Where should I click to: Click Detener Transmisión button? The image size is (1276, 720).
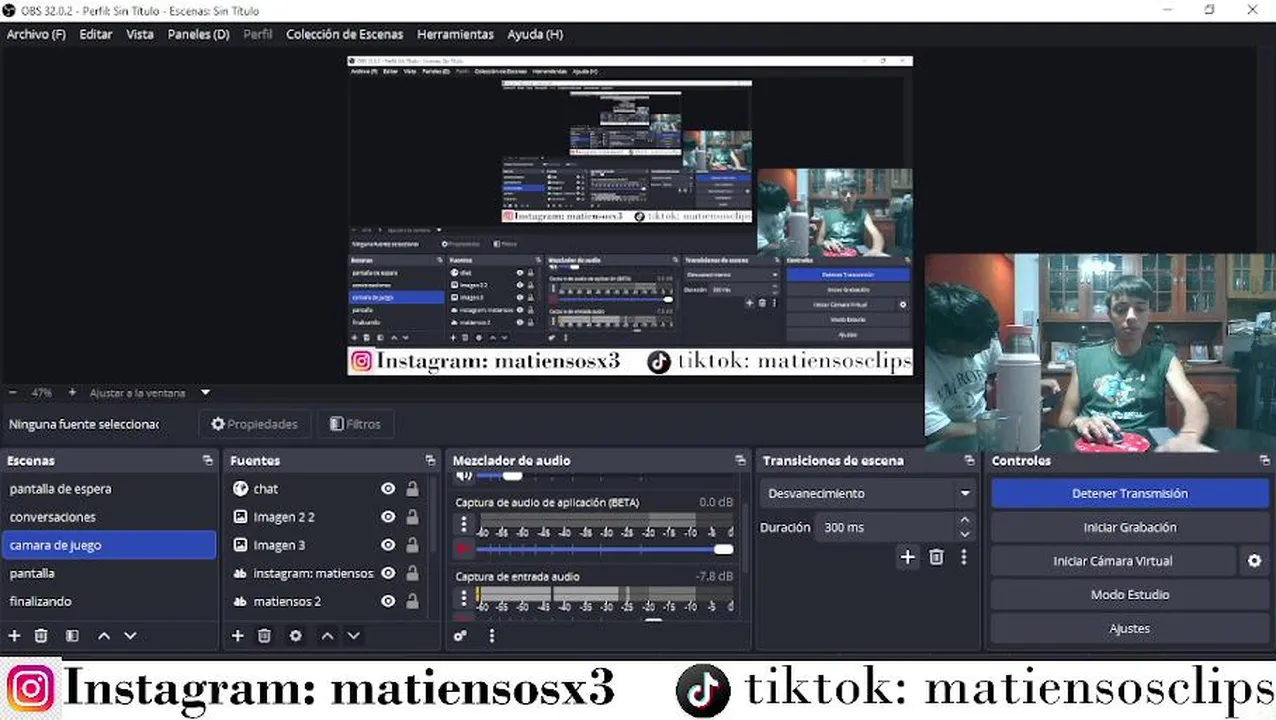1130,493
